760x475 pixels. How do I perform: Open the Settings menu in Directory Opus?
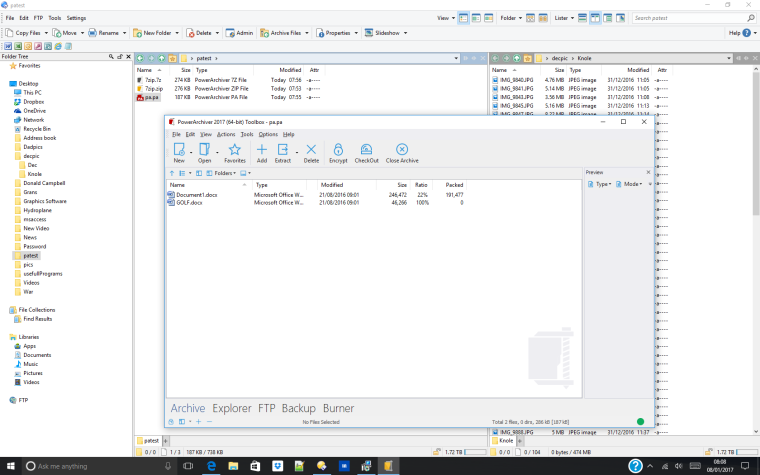pyautogui.click(x=76, y=18)
